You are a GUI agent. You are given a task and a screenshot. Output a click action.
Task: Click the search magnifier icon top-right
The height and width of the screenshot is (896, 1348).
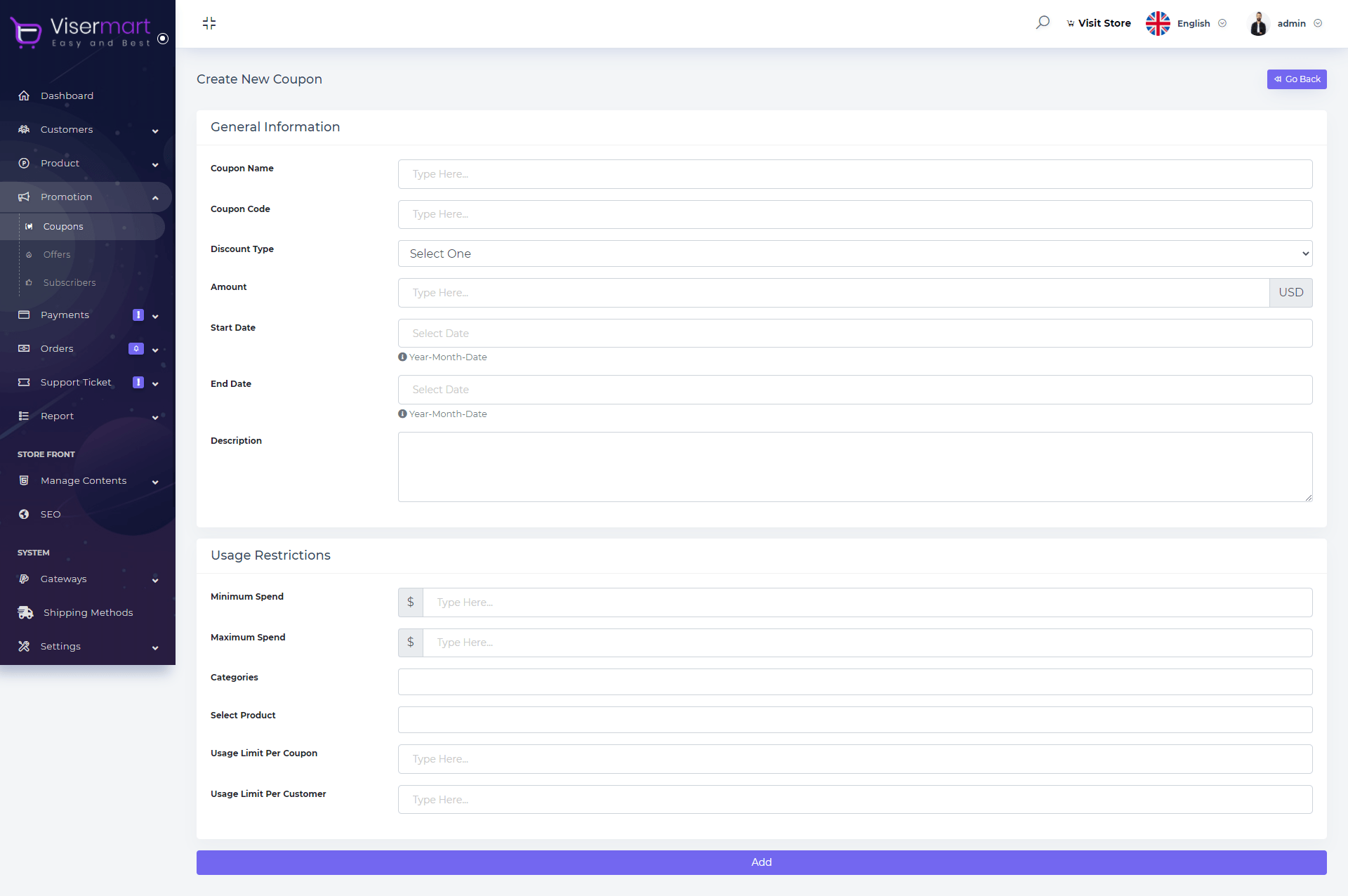point(1043,22)
